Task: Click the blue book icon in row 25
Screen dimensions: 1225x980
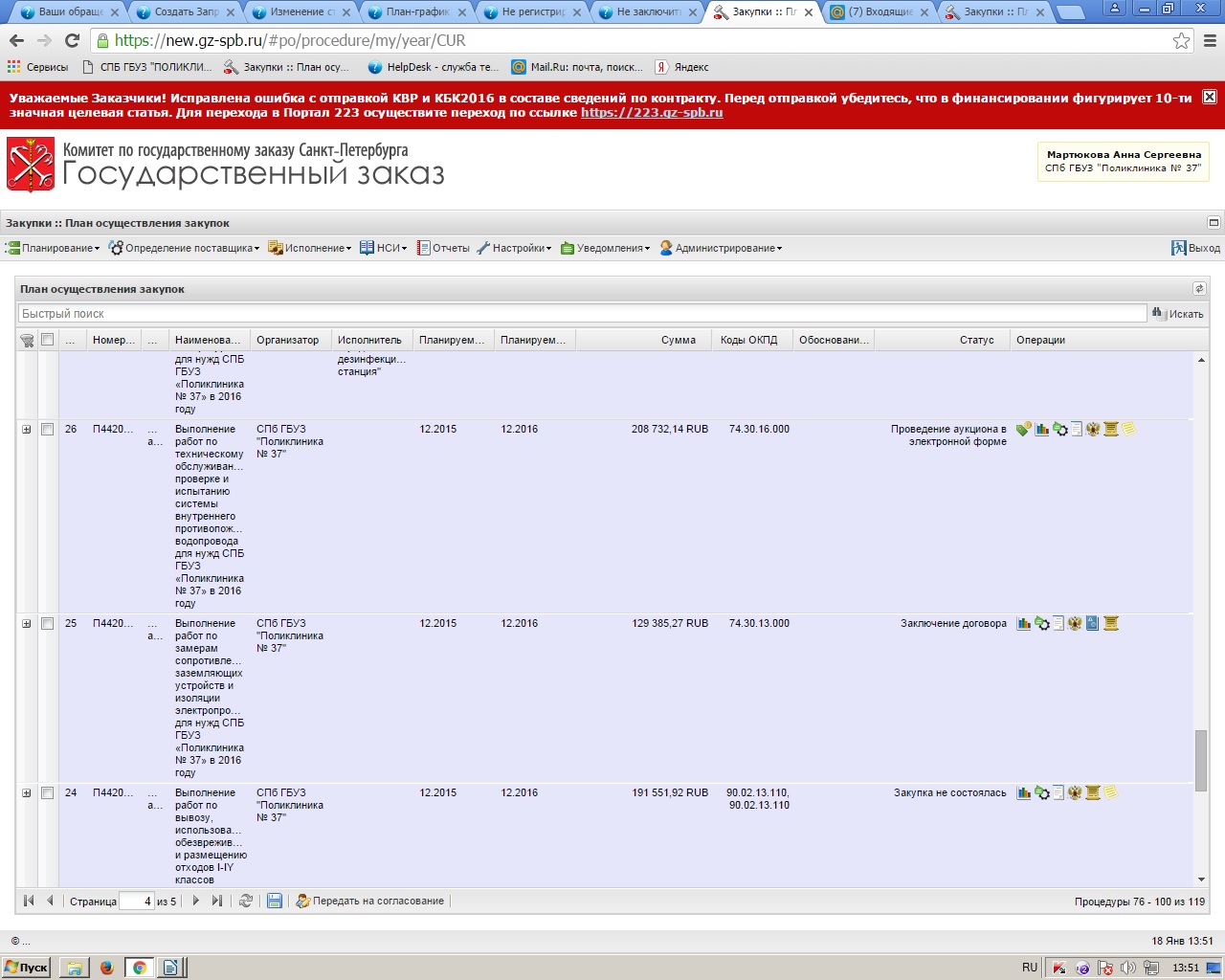Action: pos(1092,624)
